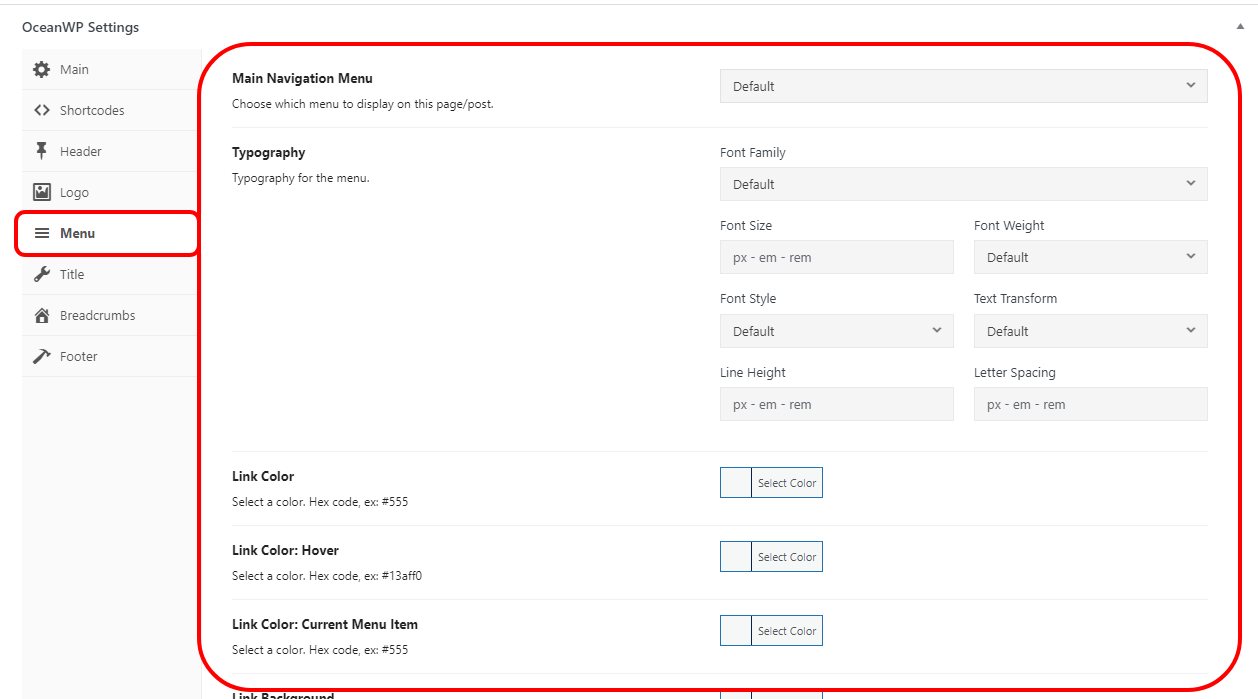
Task: Click the Typography section label
Action: click(268, 152)
